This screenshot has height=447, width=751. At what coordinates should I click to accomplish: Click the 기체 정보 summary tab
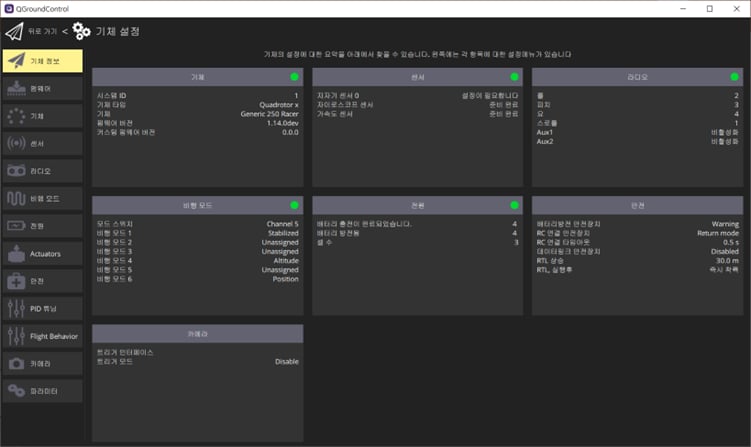pos(41,60)
